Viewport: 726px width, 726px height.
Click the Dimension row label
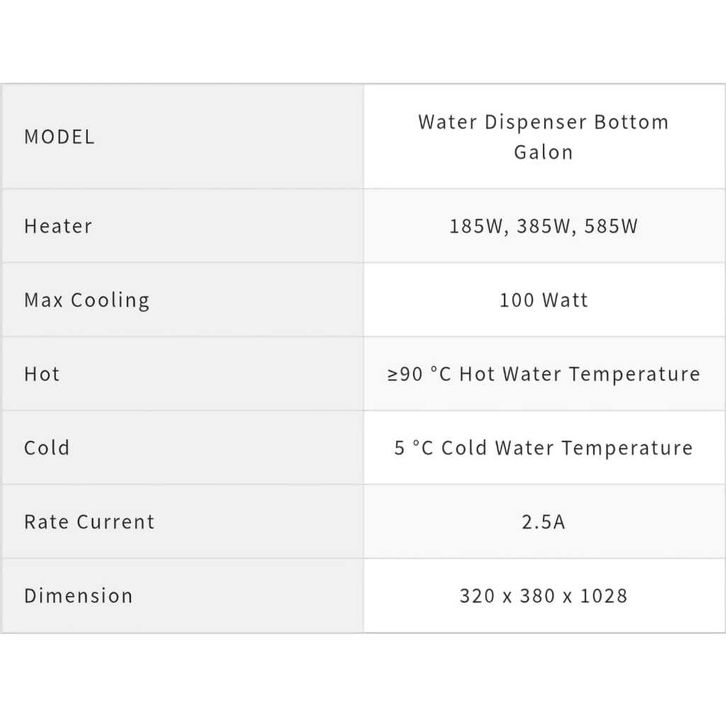coord(78,595)
